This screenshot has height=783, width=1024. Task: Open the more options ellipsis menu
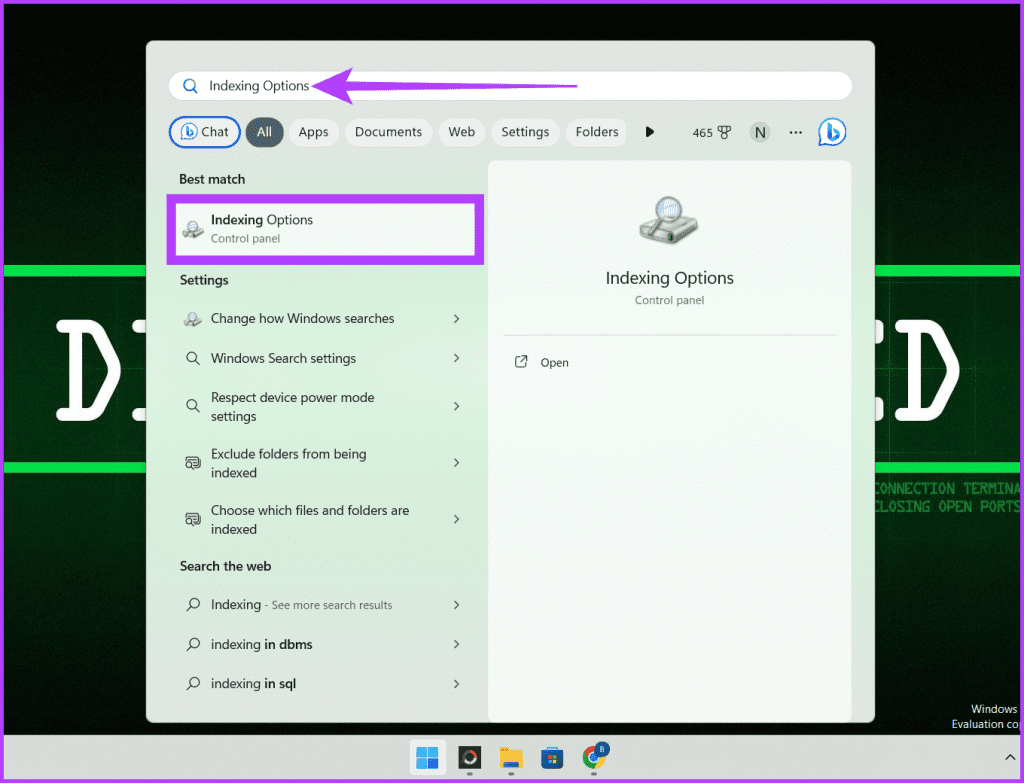795,132
